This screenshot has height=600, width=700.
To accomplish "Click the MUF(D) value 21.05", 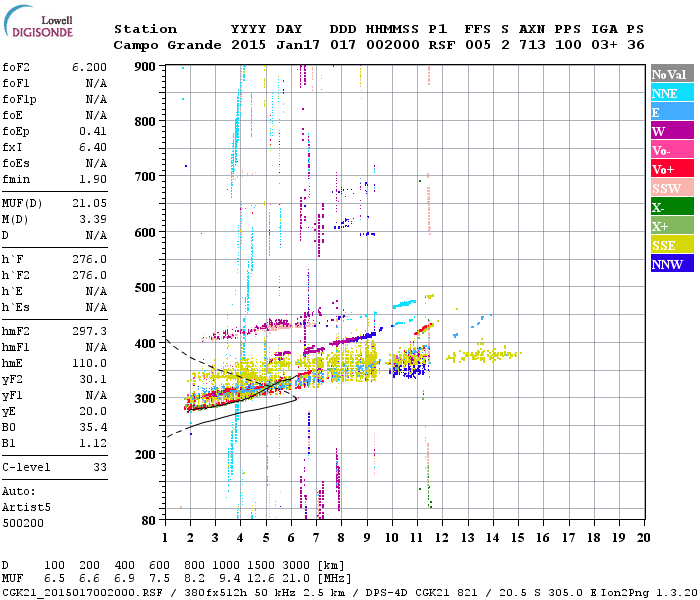I will tap(89, 204).
